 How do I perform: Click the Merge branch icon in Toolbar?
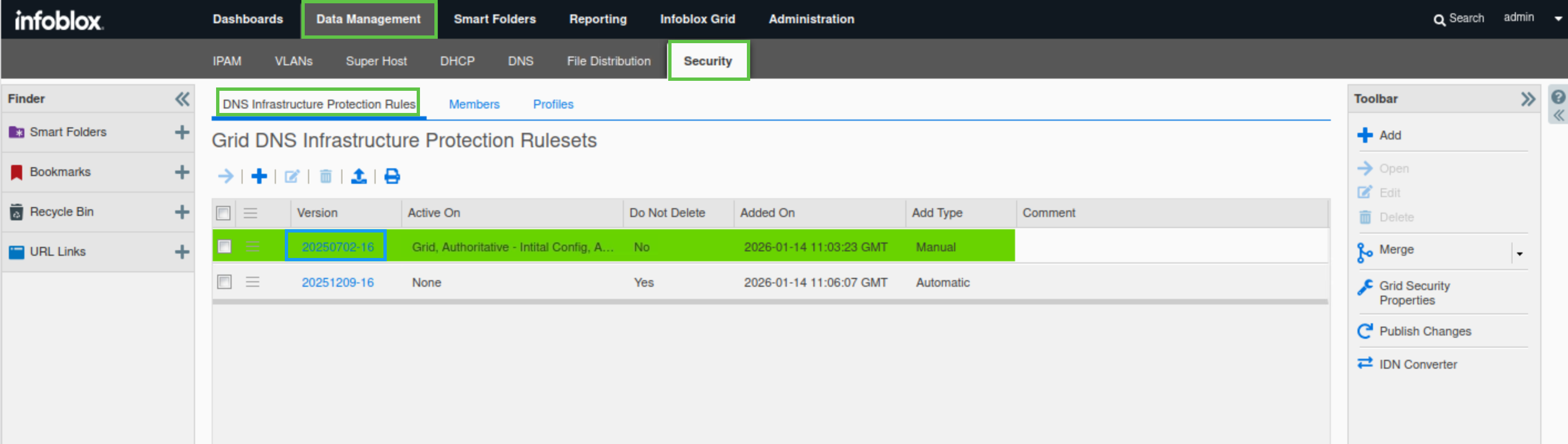tap(1365, 252)
